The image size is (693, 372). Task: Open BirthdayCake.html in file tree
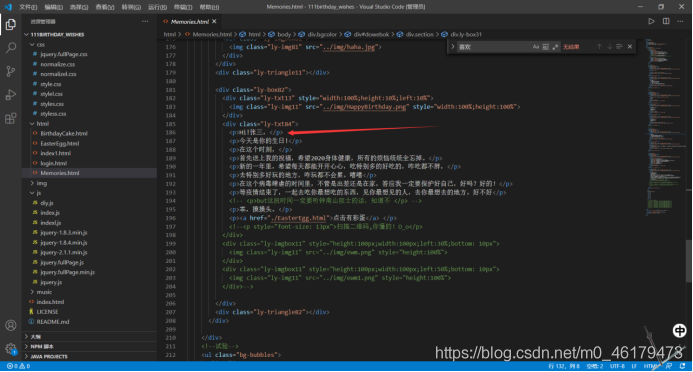[64, 133]
